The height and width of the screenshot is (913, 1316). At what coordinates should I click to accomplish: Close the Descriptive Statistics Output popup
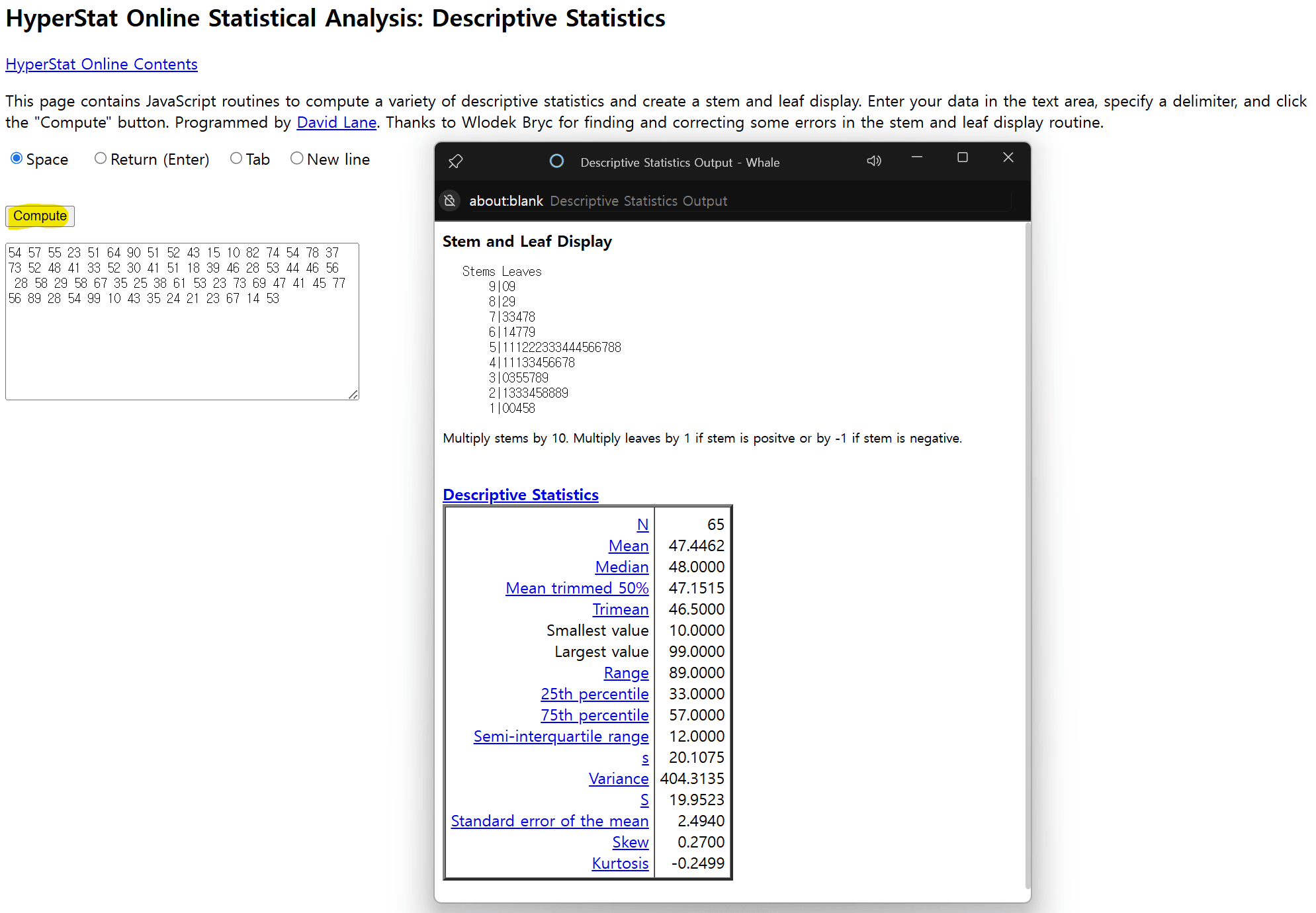point(1008,157)
